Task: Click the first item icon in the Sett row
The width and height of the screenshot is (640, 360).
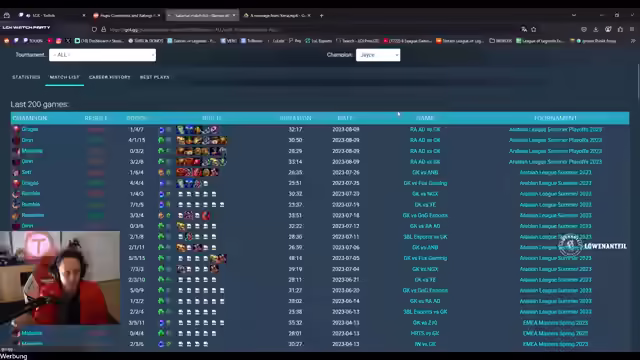Action: [x=180, y=173]
